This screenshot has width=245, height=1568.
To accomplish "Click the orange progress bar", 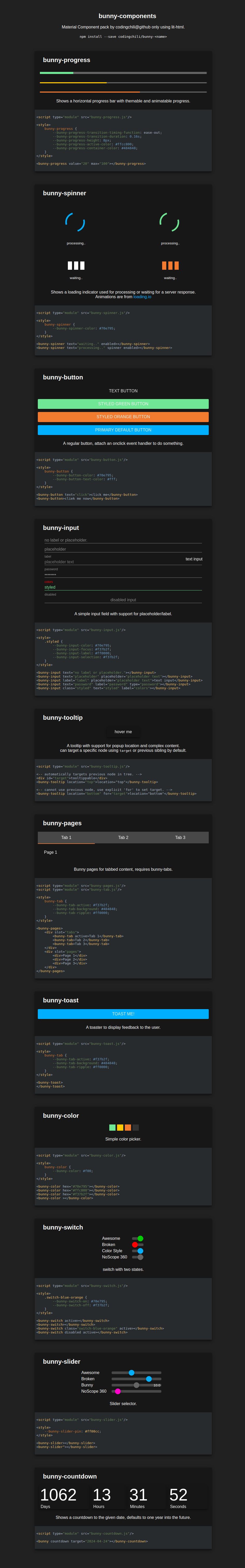I will [123, 92].
